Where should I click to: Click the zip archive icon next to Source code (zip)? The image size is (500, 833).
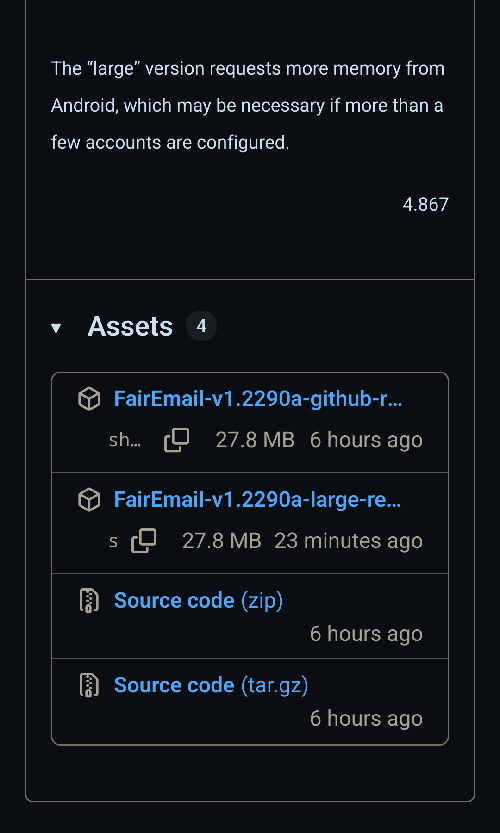pyautogui.click(x=89, y=601)
